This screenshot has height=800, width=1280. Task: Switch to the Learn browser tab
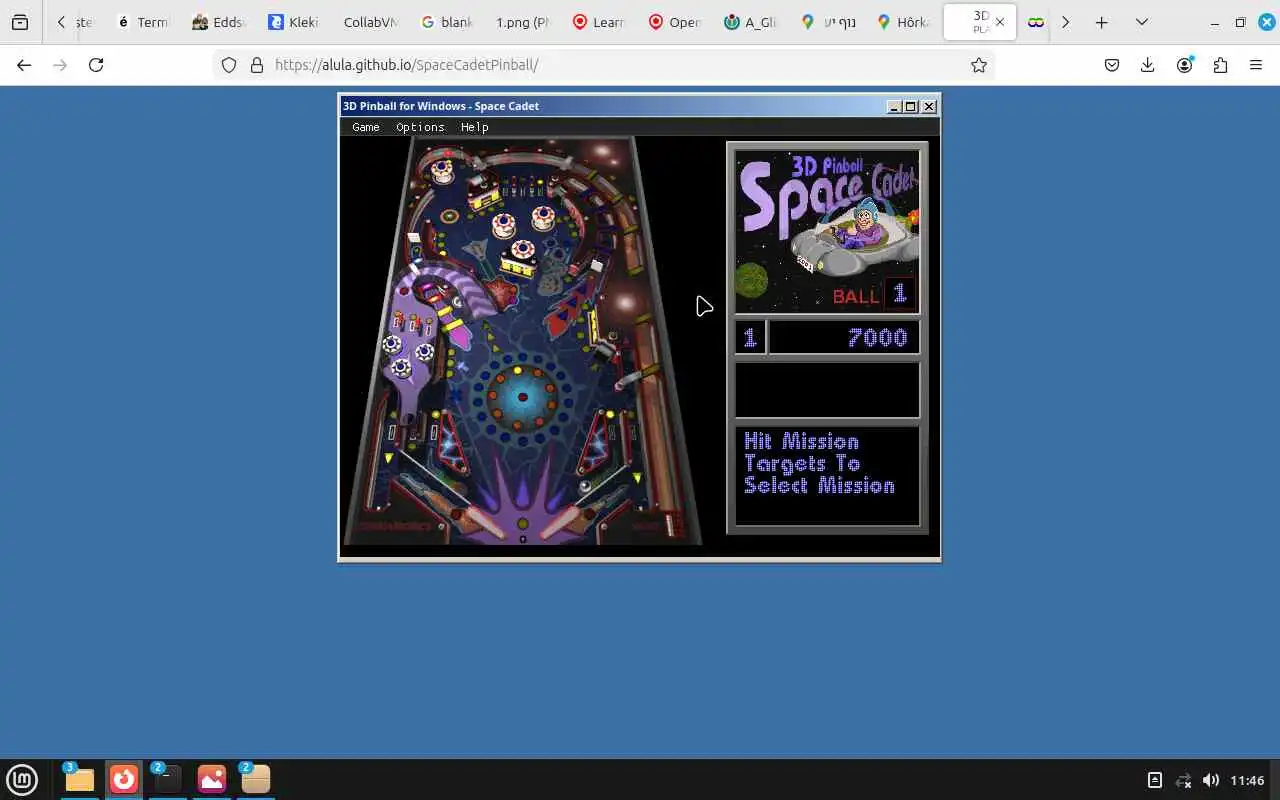(x=598, y=22)
